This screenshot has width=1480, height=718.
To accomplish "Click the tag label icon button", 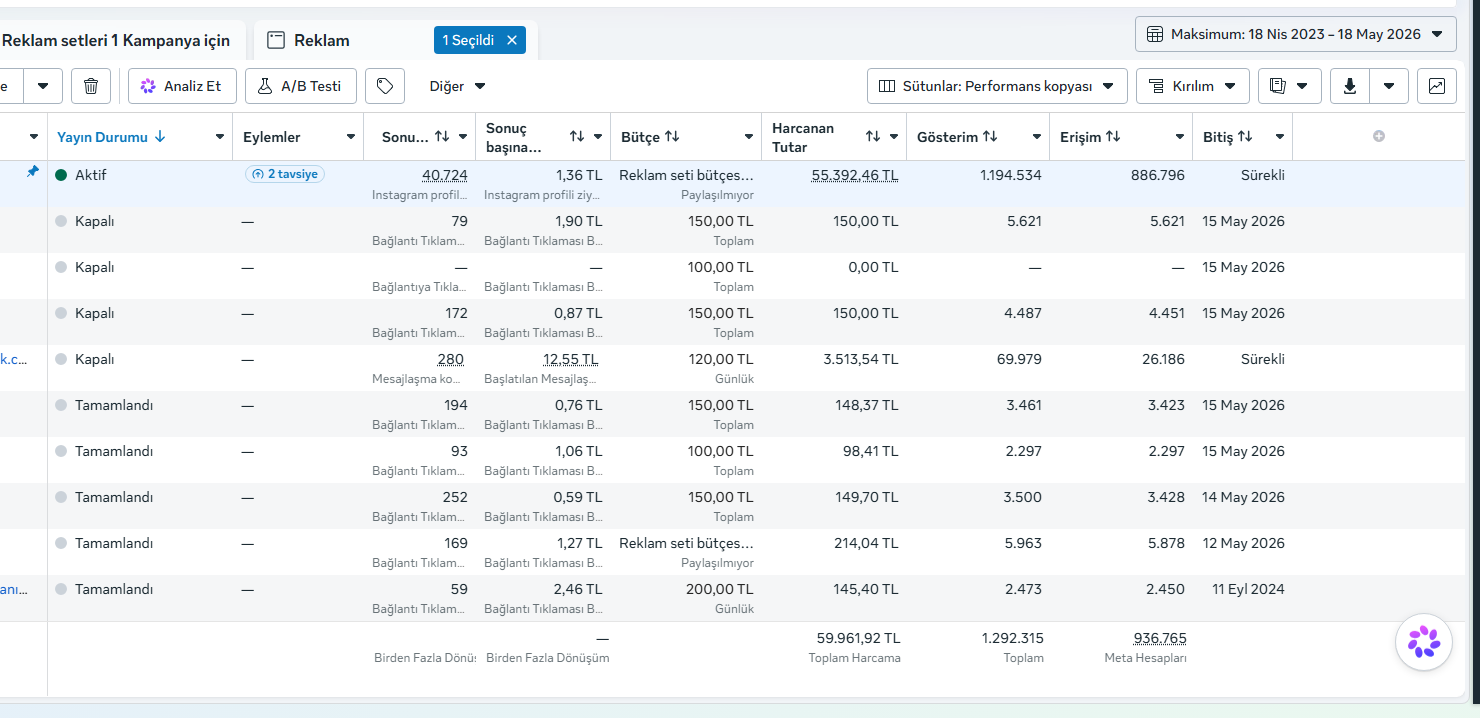I will [x=385, y=86].
